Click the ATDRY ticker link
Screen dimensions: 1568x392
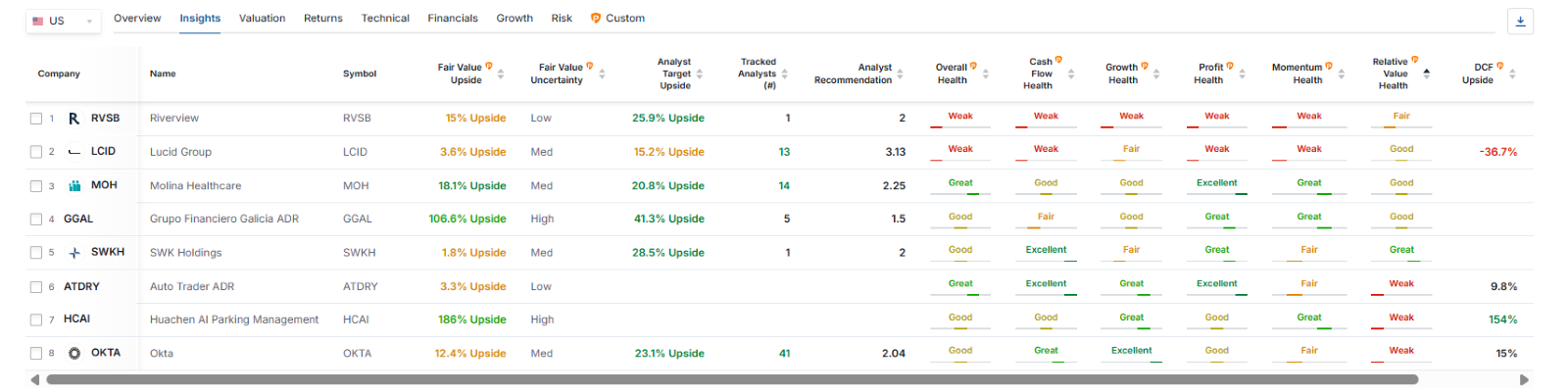pos(81,287)
